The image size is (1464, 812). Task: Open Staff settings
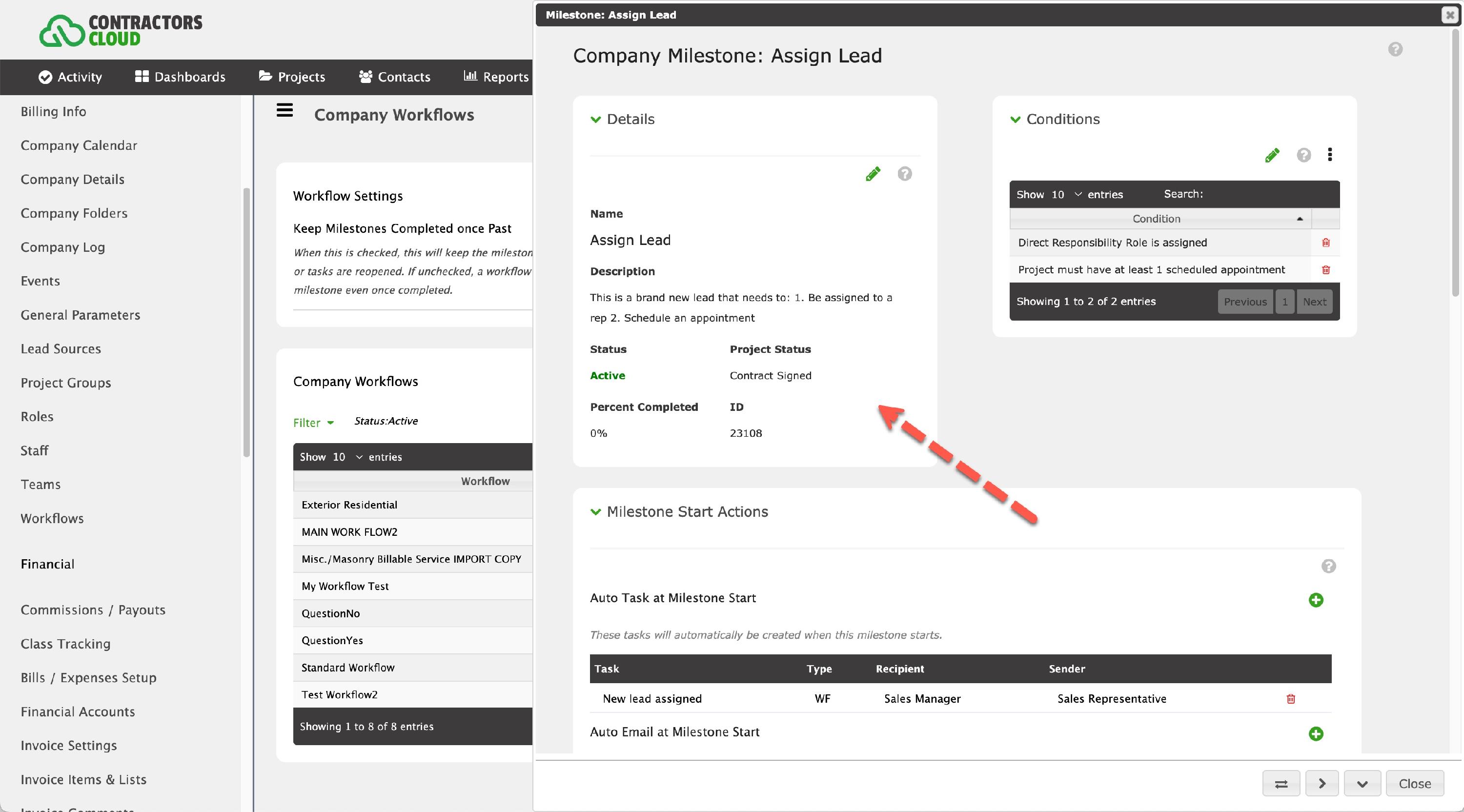tap(35, 450)
